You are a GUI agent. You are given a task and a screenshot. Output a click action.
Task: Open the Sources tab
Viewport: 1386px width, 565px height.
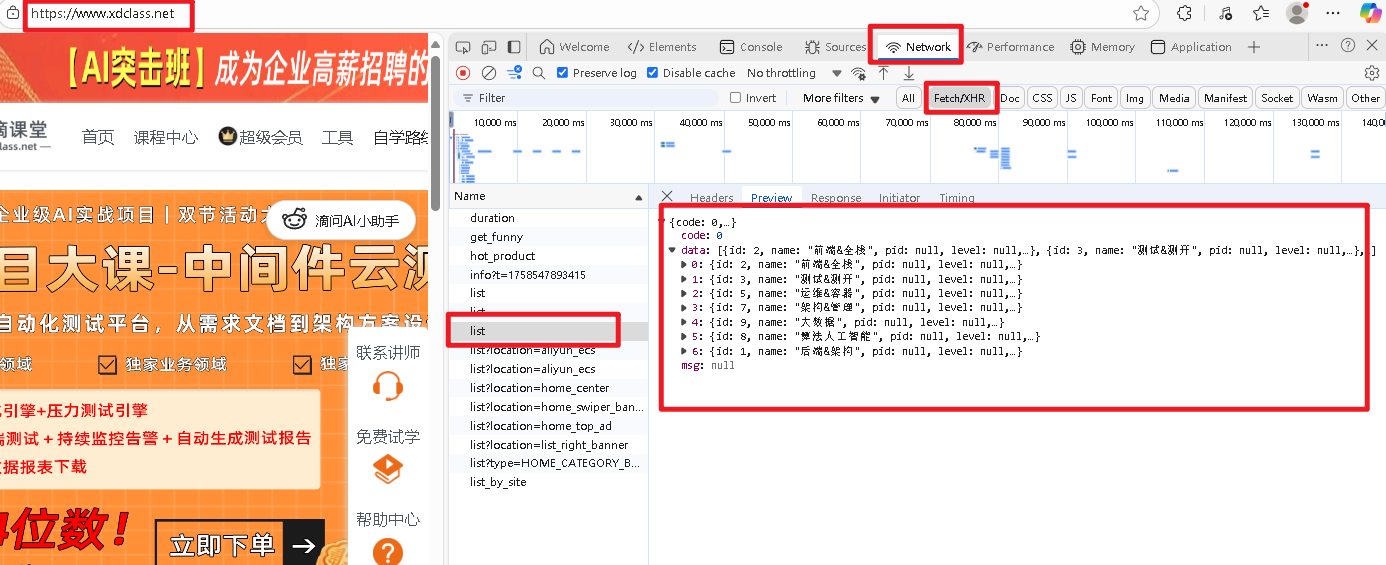(834, 47)
